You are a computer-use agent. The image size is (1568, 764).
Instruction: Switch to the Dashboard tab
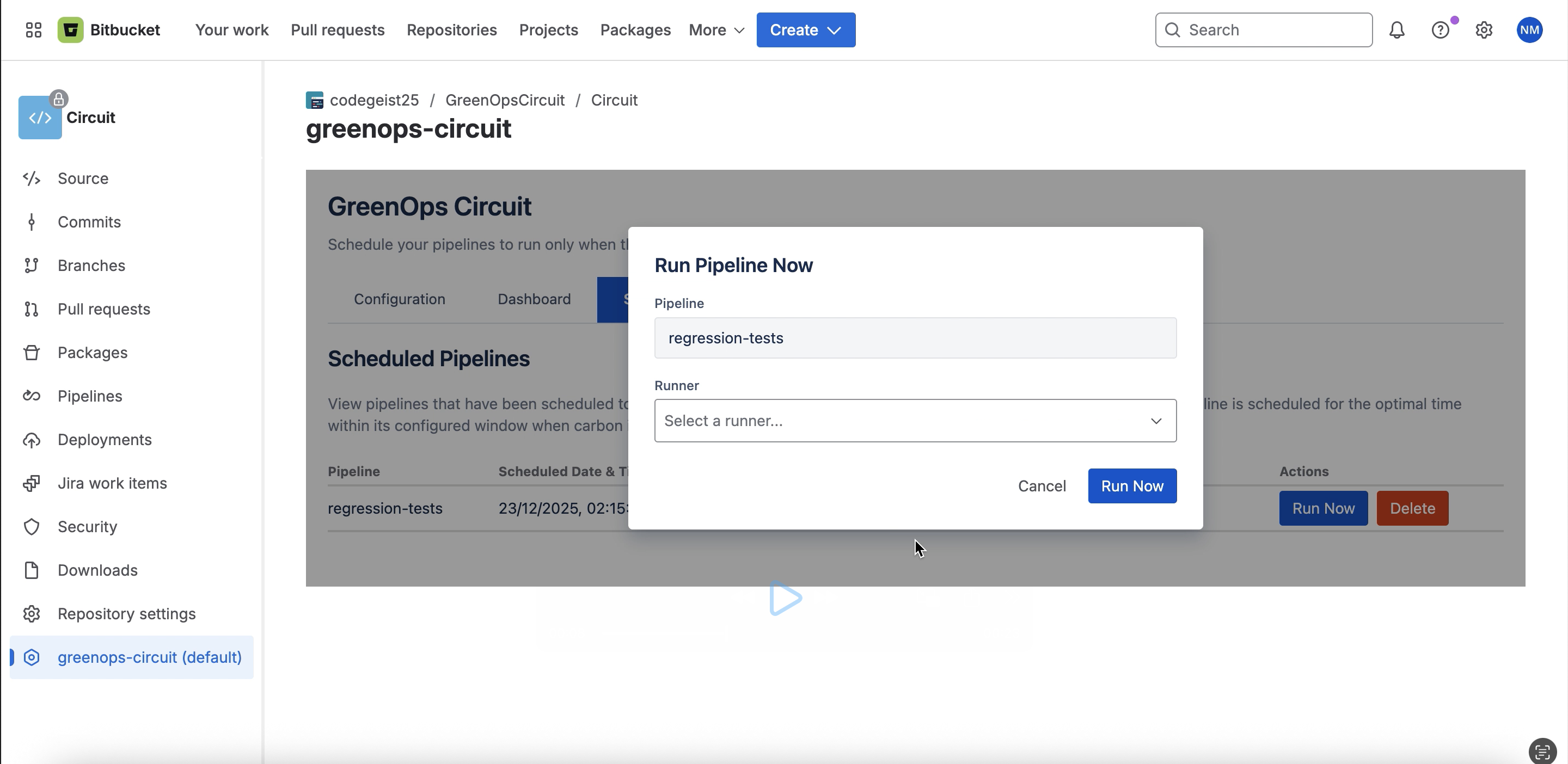(x=534, y=299)
